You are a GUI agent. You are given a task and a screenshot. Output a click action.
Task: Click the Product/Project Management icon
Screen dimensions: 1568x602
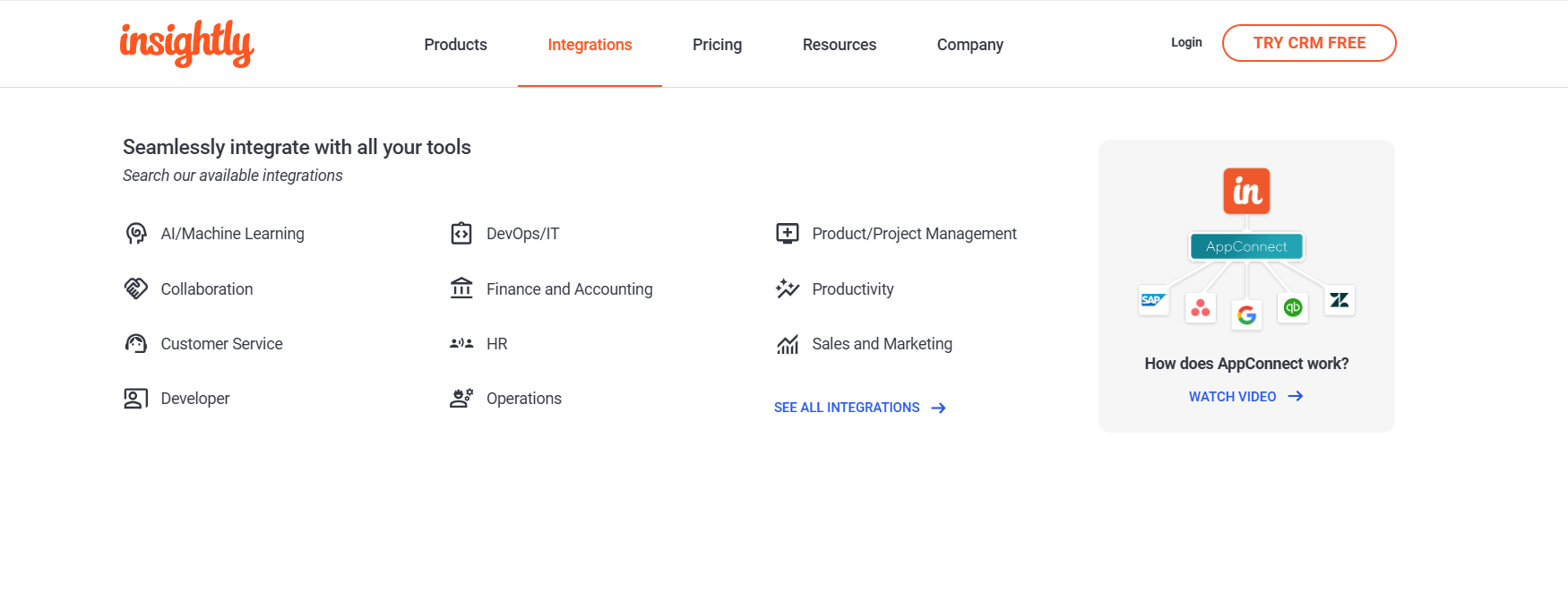(x=788, y=234)
